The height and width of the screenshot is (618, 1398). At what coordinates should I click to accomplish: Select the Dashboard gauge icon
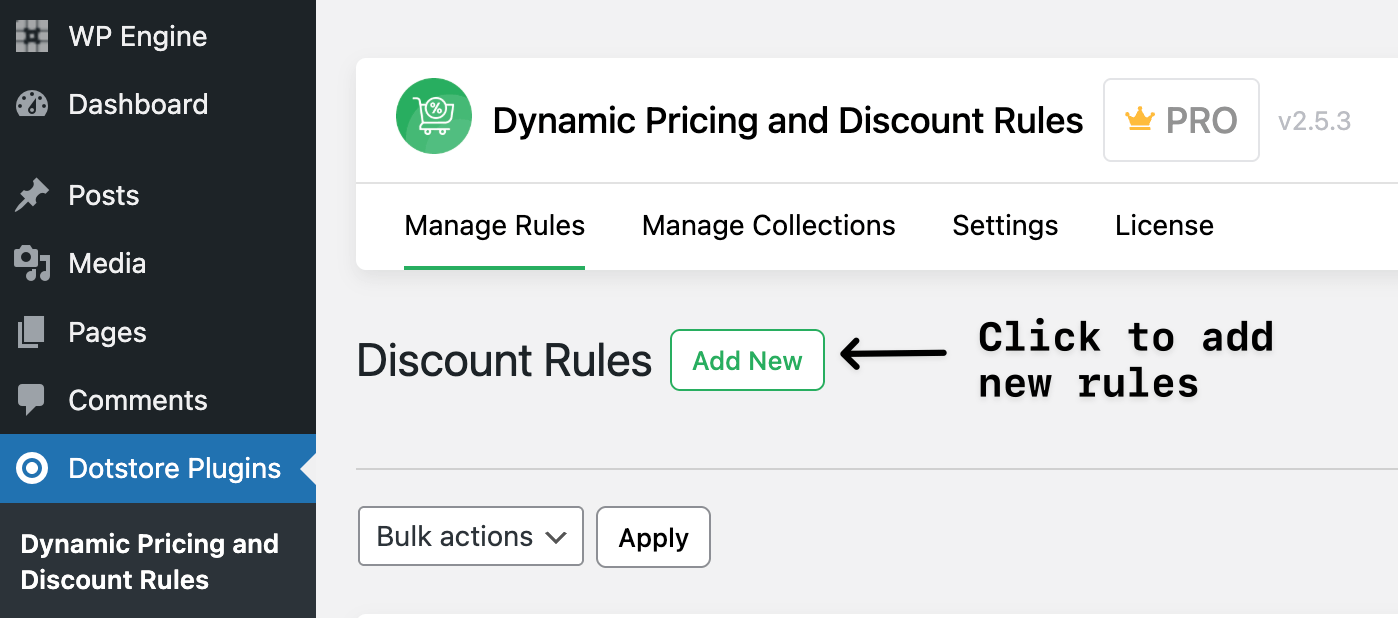pos(31,104)
